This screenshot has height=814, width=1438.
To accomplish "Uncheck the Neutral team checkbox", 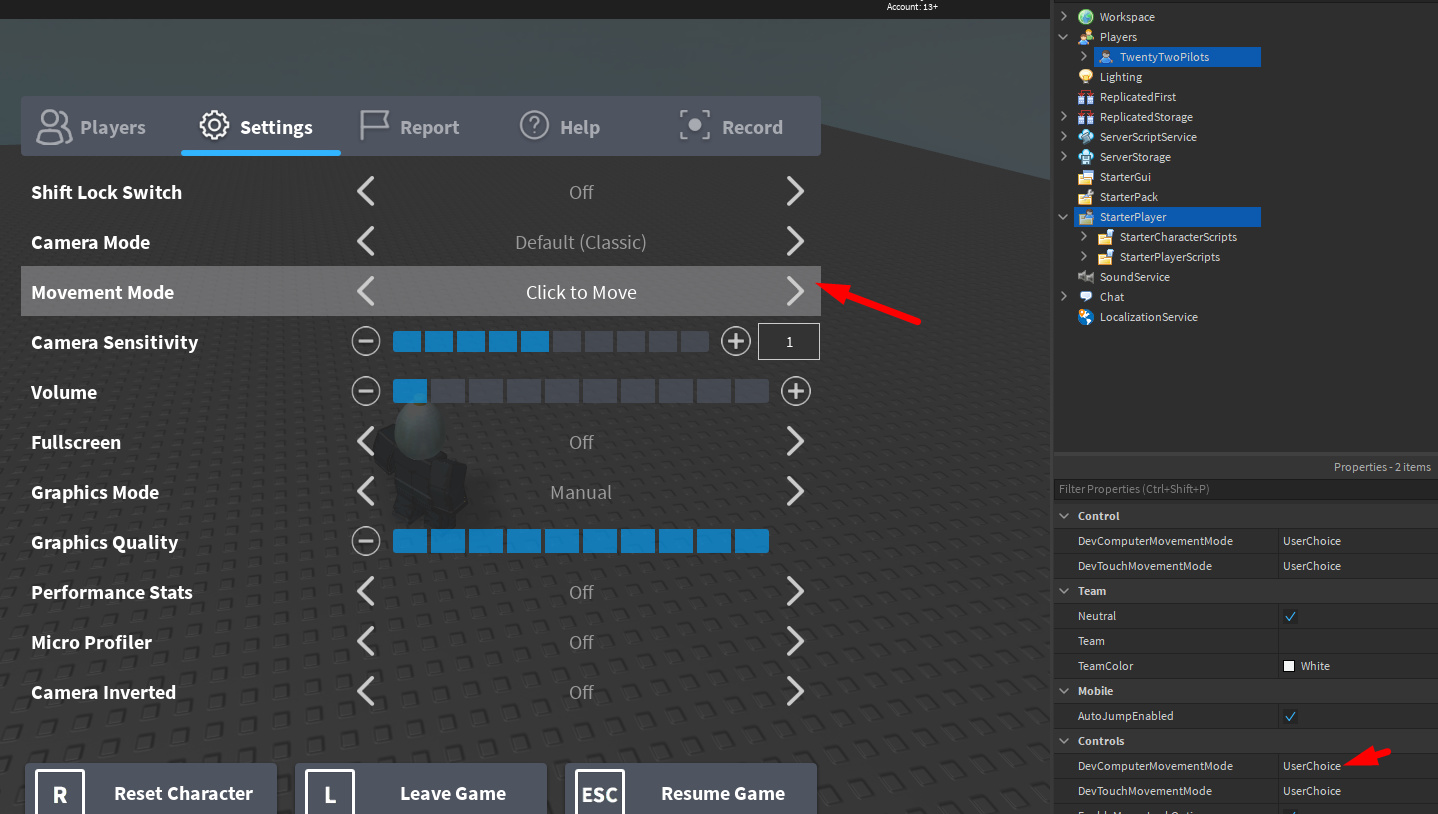I will tap(1290, 616).
